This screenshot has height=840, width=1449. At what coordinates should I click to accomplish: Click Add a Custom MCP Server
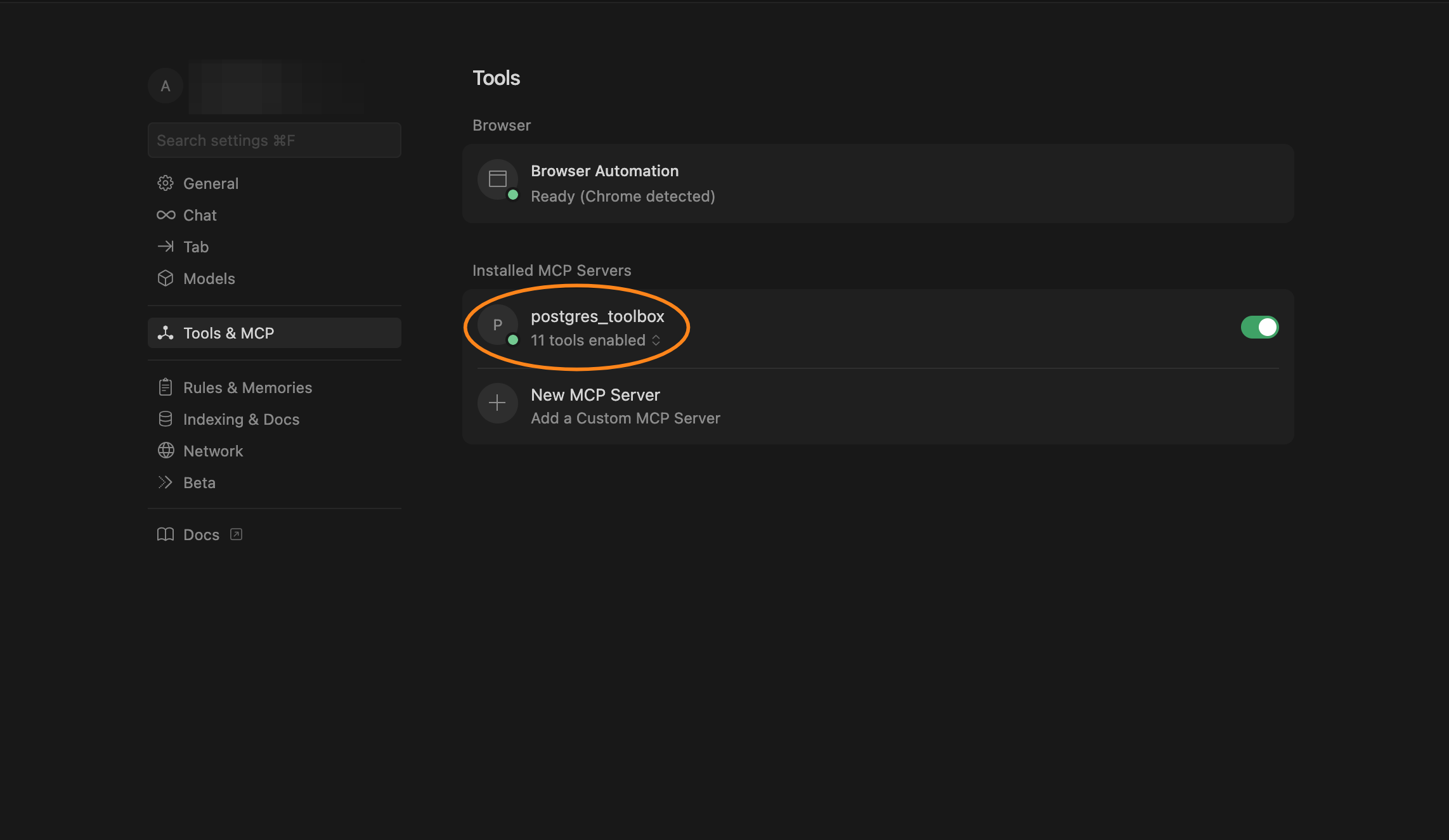click(625, 418)
